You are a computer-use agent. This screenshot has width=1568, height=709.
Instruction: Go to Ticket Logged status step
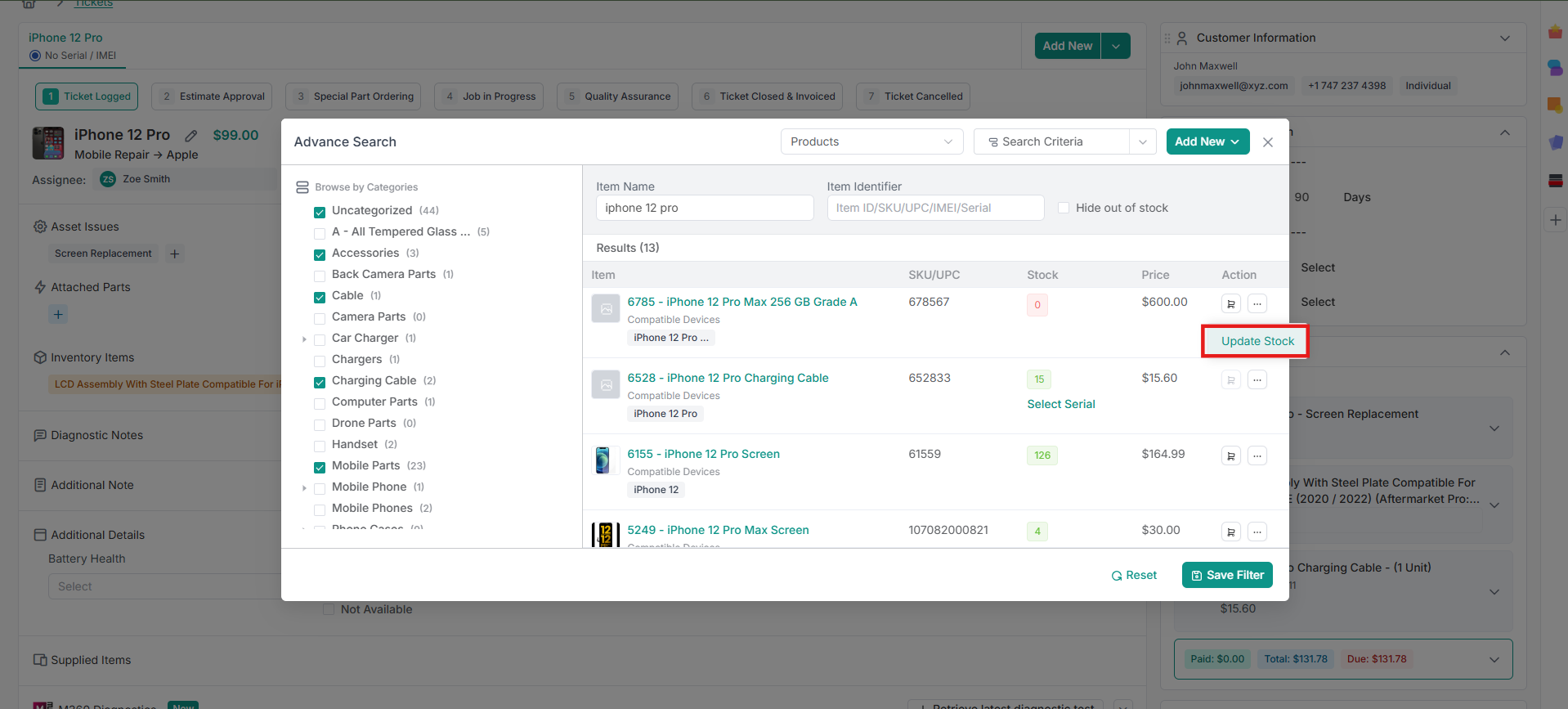click(x=87, y=96)
